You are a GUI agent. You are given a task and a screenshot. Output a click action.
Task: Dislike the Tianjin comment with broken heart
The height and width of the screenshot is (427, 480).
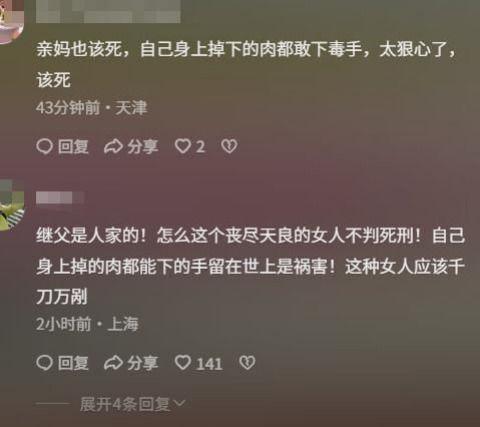tap(229, 146)
